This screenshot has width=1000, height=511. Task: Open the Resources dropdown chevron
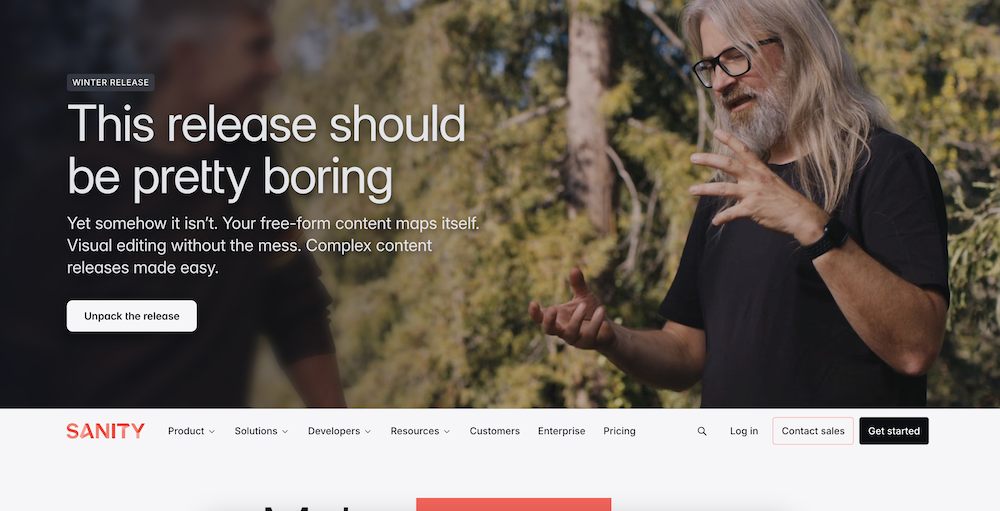[447, 432]
